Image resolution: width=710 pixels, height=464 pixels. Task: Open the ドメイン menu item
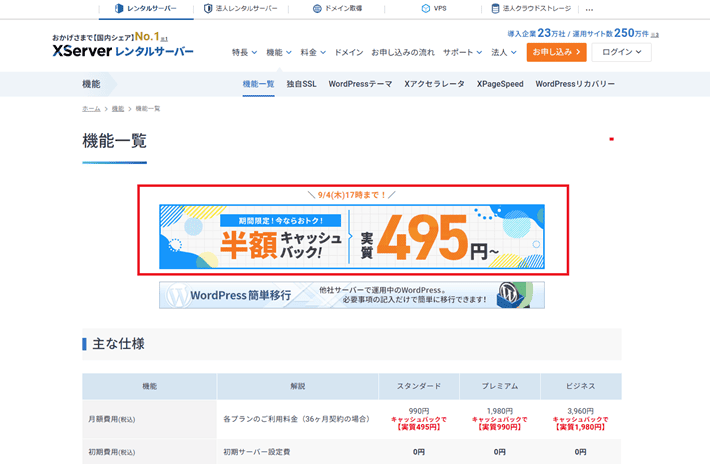coord(349,53)
